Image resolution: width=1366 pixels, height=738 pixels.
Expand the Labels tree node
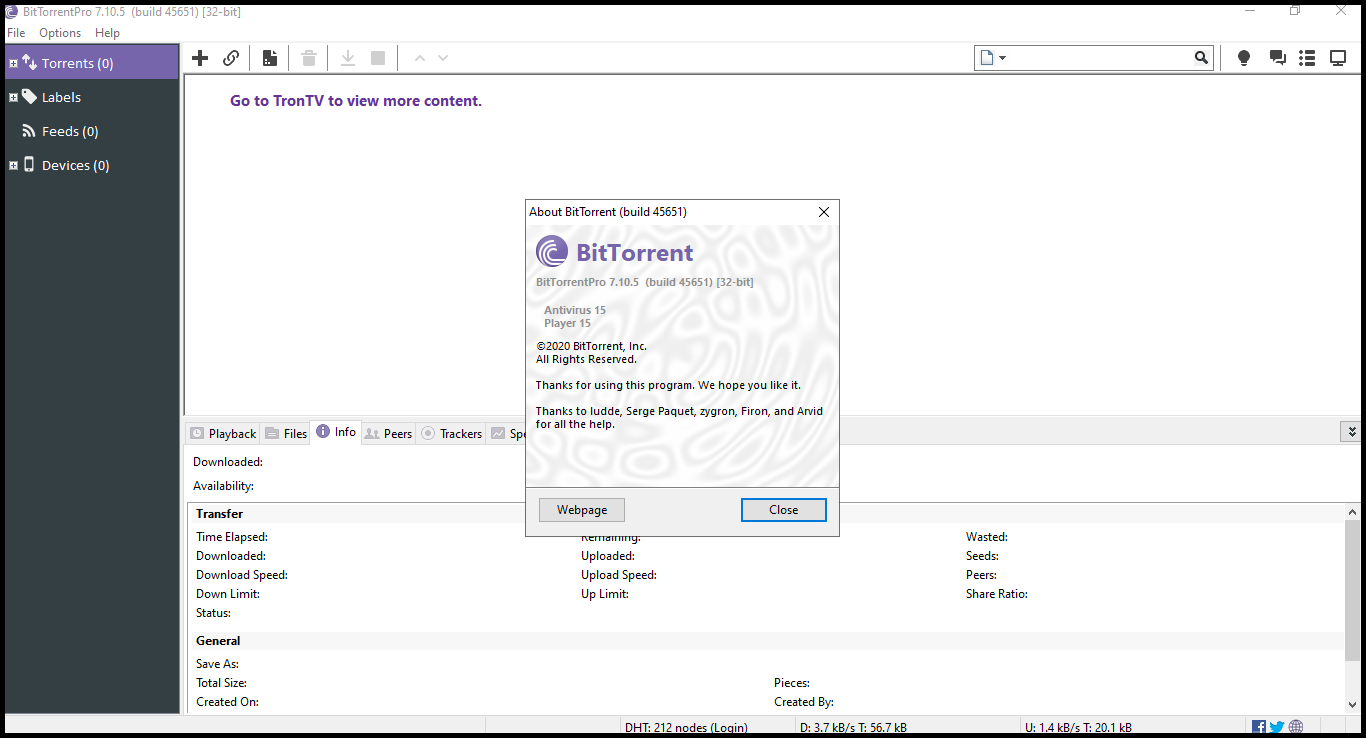coord(13,97)
